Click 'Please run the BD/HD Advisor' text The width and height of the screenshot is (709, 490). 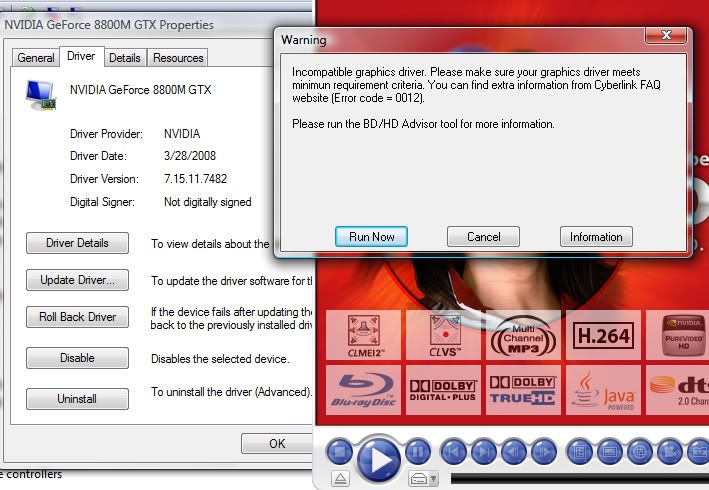point(423,124)
